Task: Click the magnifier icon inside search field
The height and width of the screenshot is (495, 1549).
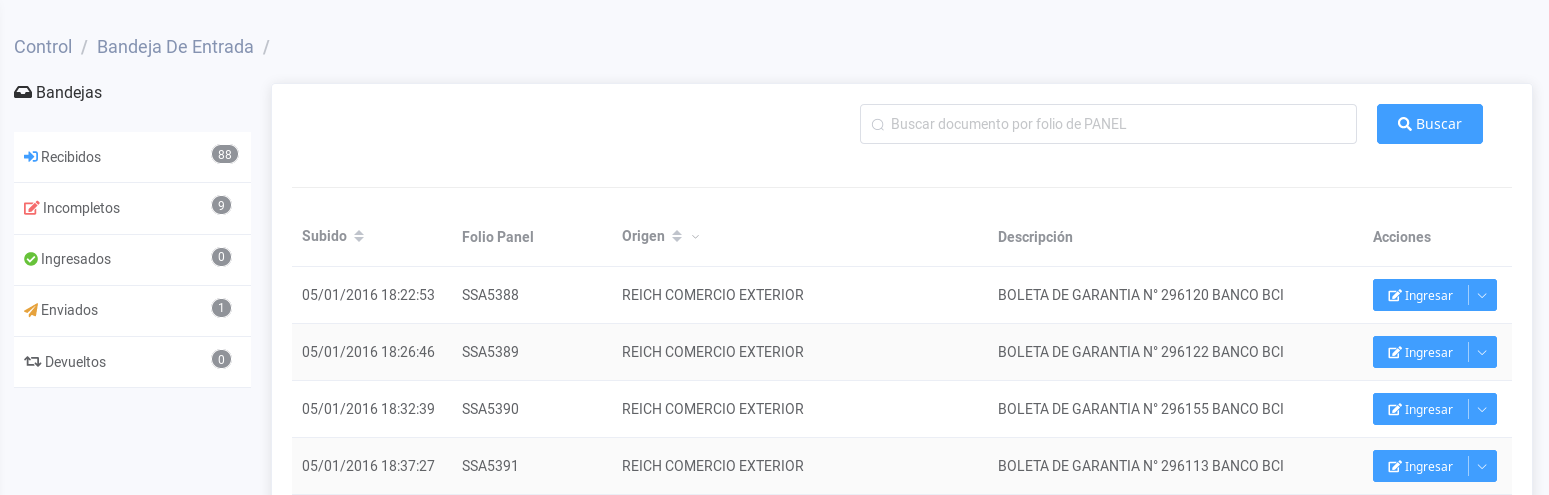Action: pyautogui.click(x=878, y=125)
